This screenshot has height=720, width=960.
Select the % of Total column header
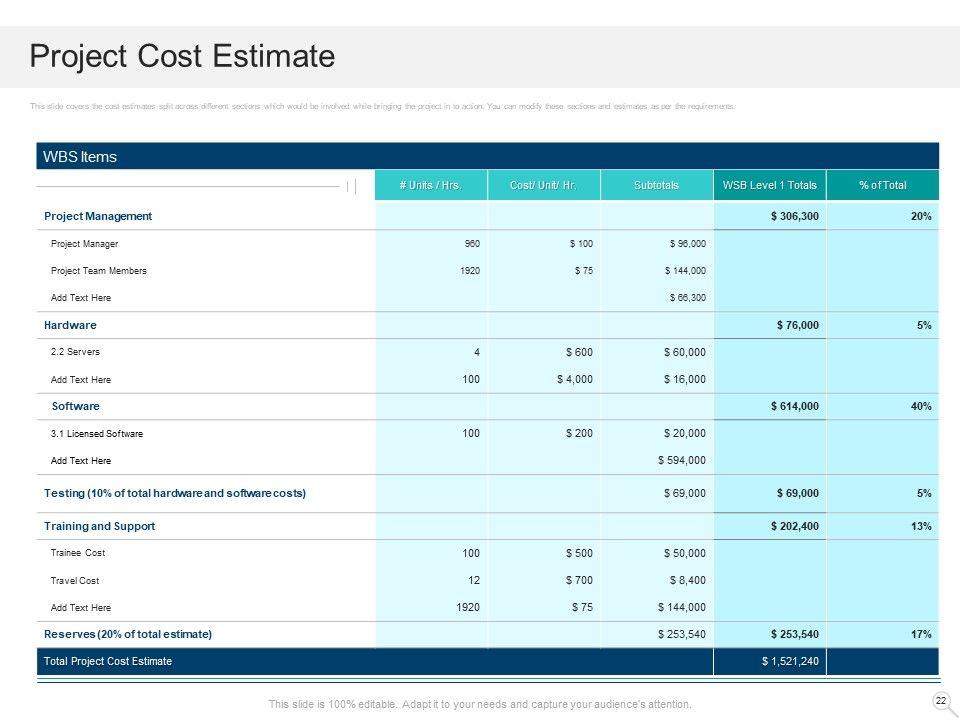[883, 186]
